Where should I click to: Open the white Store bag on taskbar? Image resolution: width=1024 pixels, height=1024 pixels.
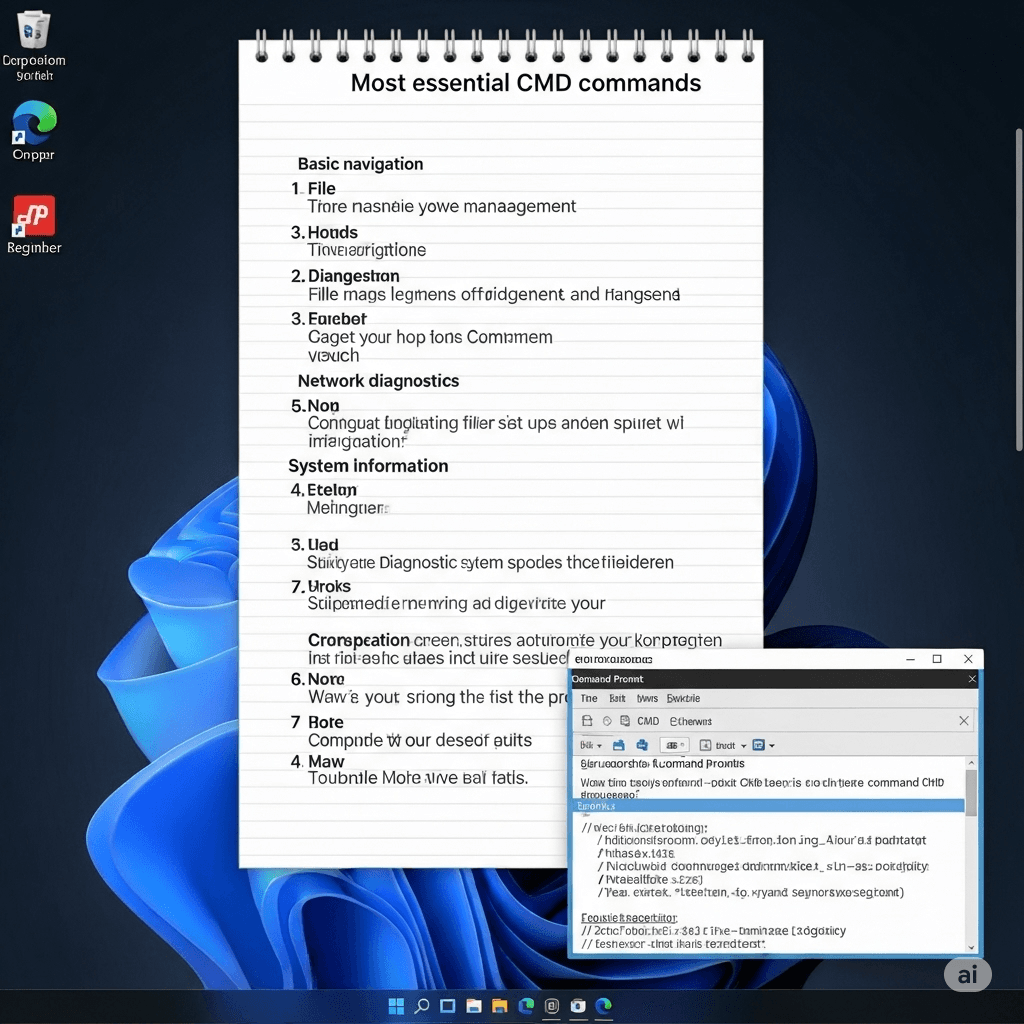578,1006
